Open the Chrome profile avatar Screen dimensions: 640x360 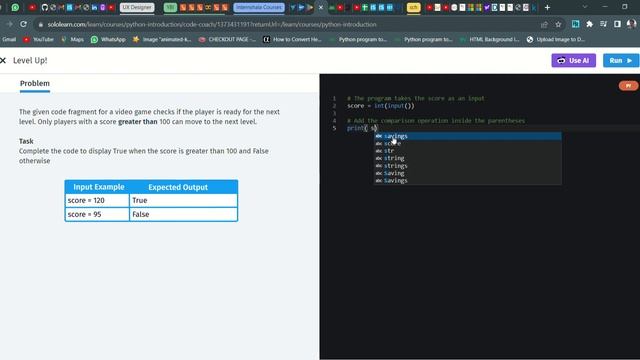click(x=631, y=24)
